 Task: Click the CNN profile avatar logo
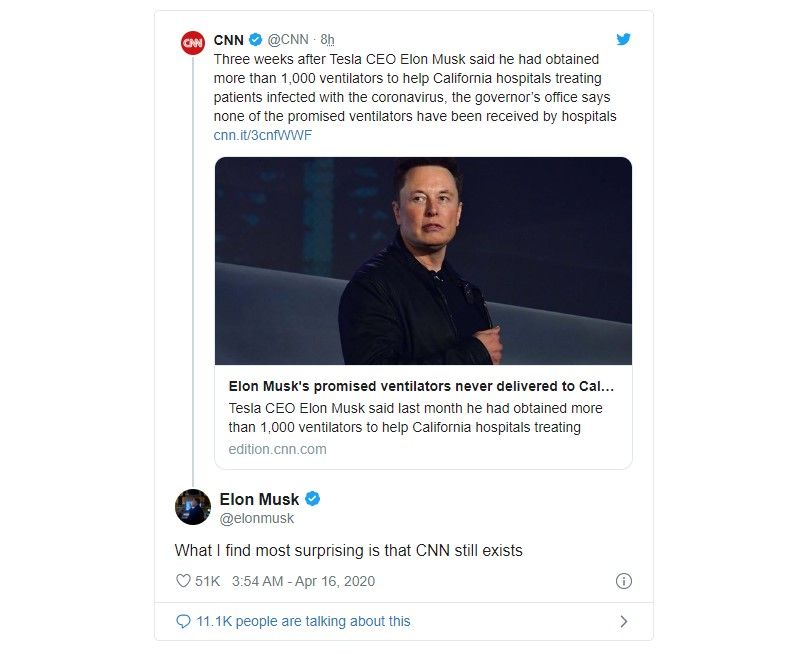click(x=193, y=42)
